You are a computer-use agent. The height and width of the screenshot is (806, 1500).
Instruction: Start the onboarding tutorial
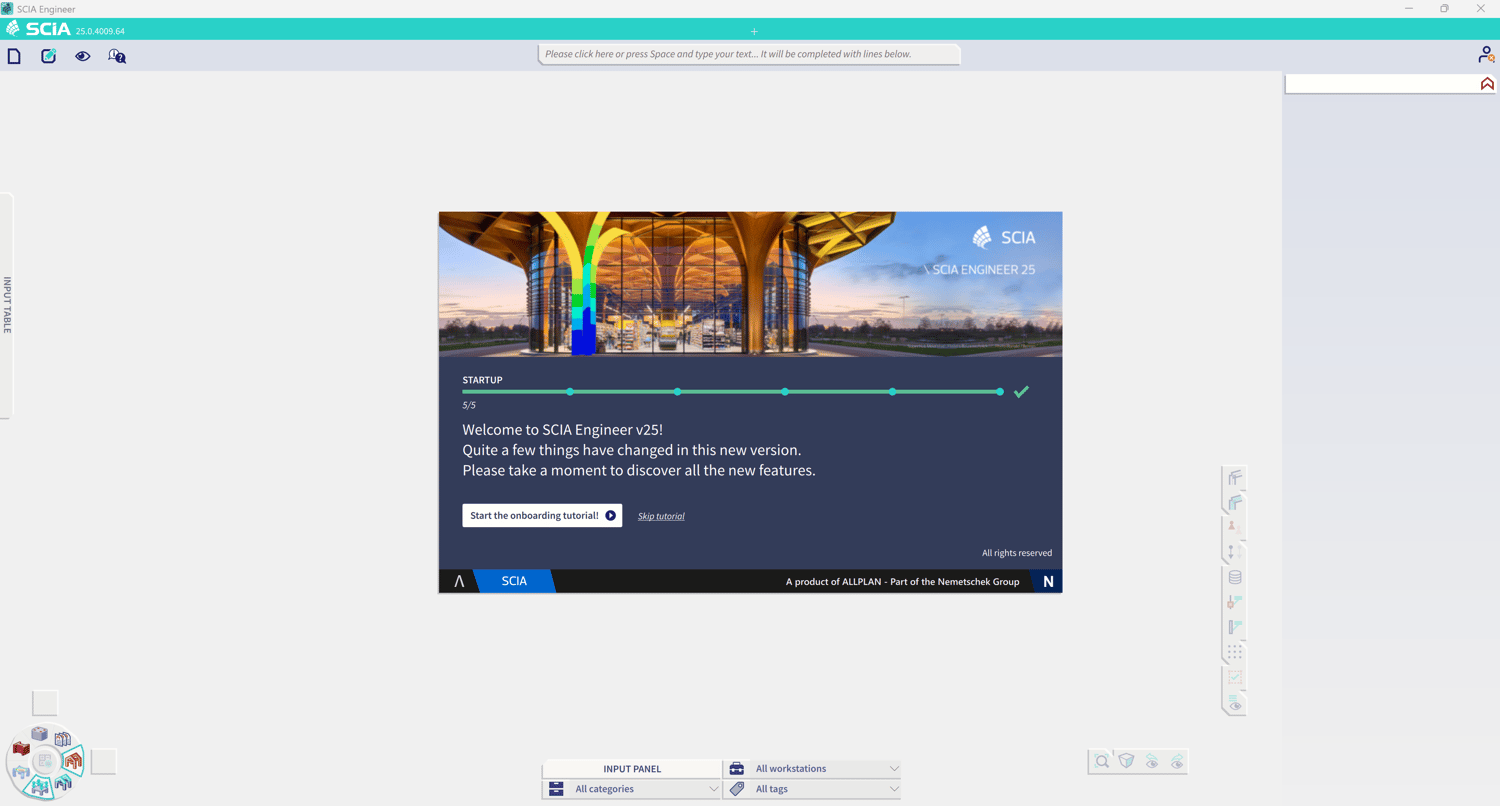point(542,515)
